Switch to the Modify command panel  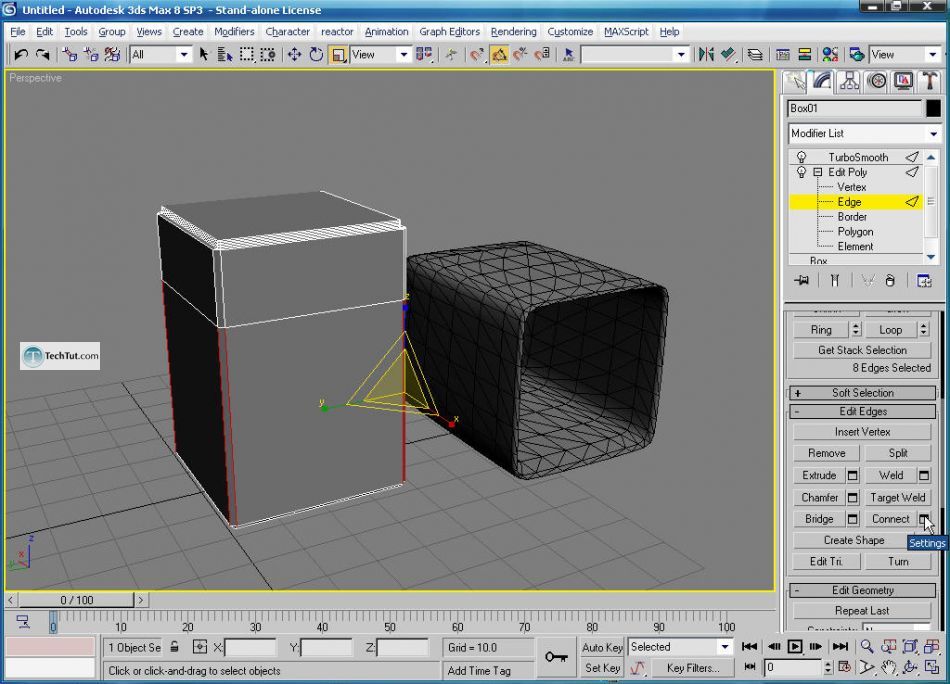[822, 81]
